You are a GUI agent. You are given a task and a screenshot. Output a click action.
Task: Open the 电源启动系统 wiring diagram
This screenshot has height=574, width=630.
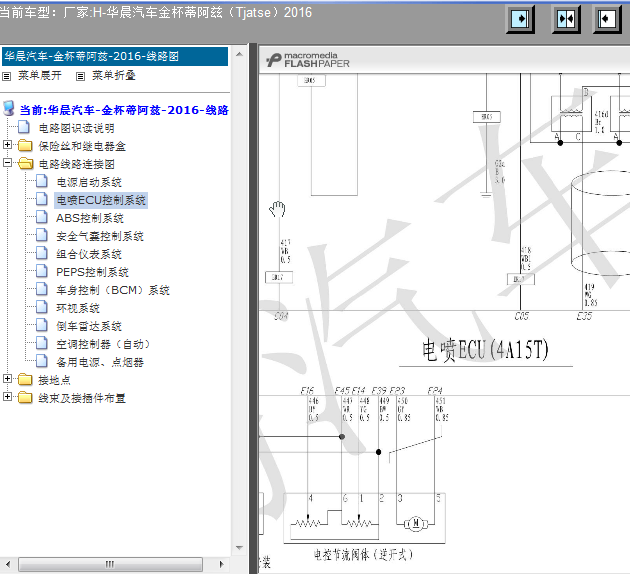coord(89,182)
